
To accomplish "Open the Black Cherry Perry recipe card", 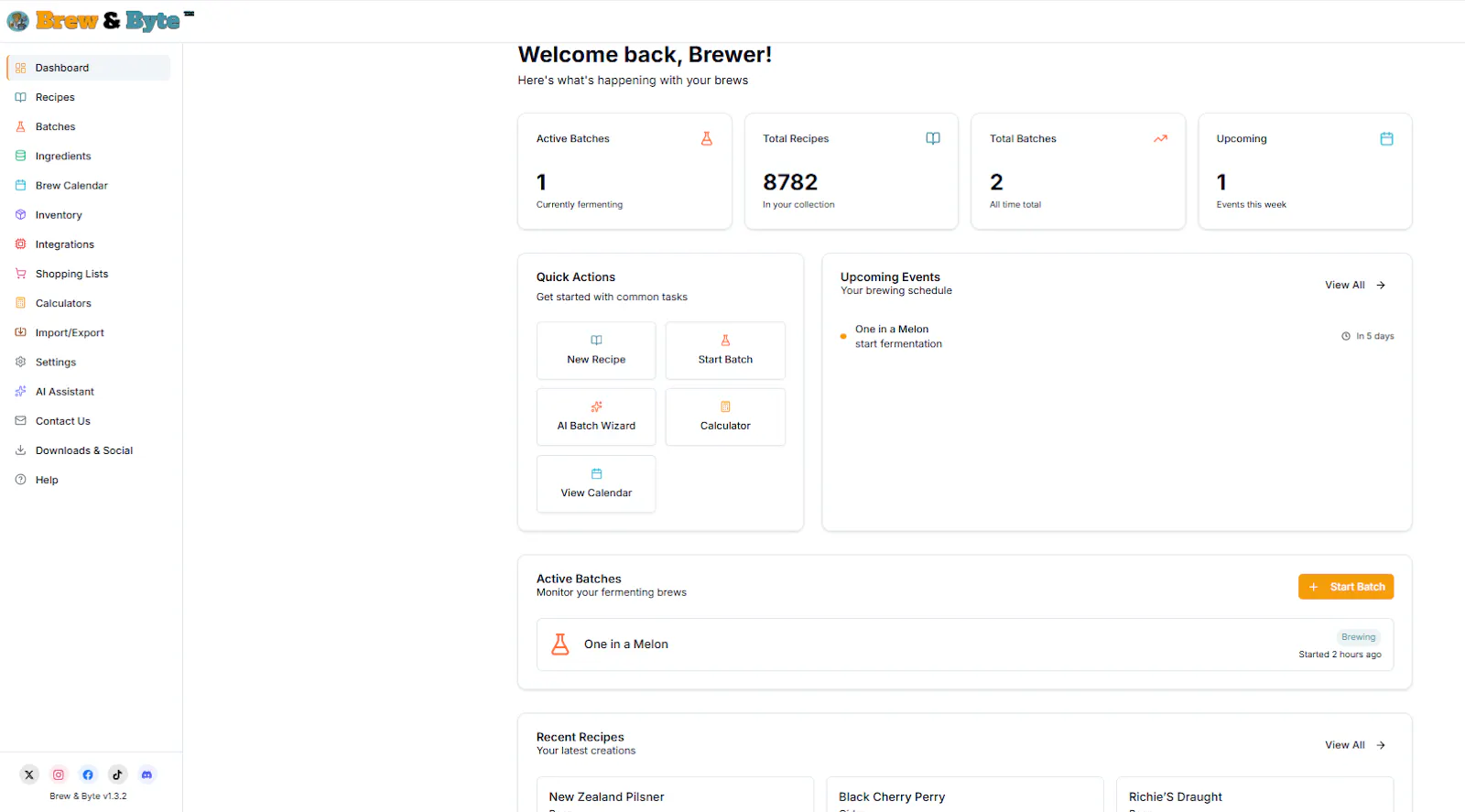I will pos(965,795).
